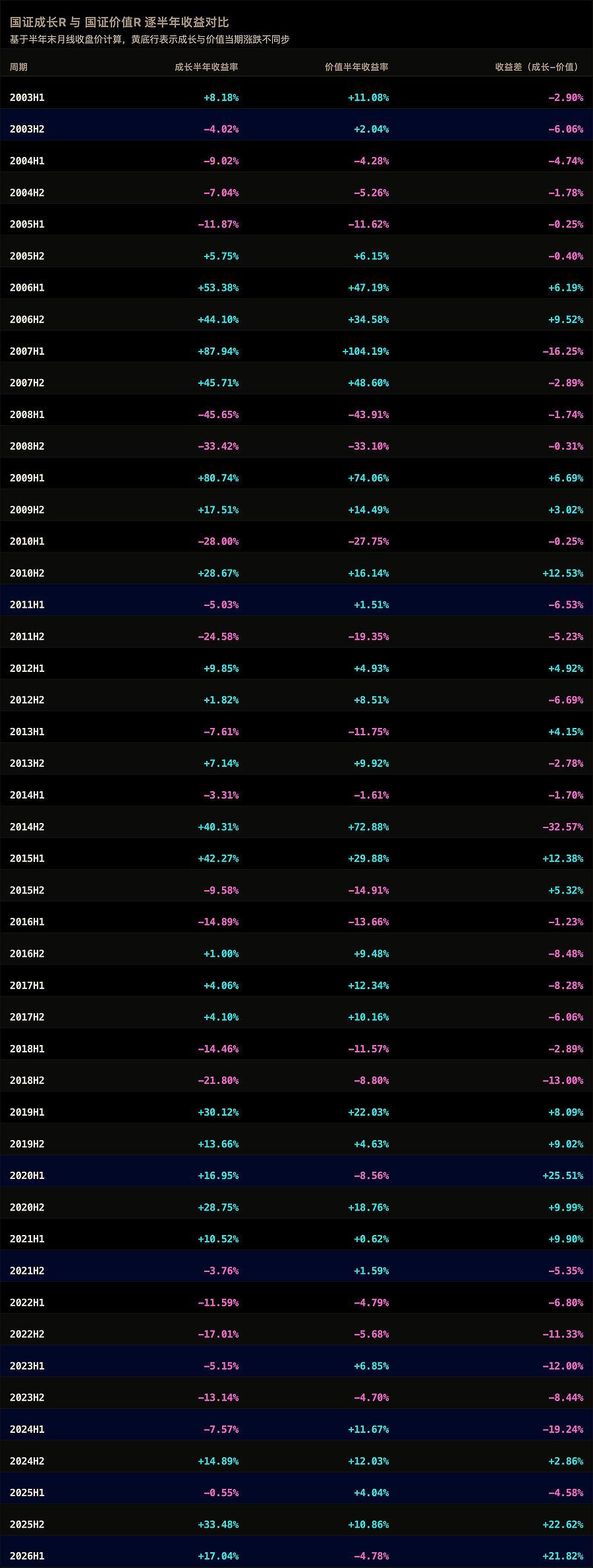Click the +25.51% difference in 2020H1
593x1568 pixels.
click(x=563, y=1176)
